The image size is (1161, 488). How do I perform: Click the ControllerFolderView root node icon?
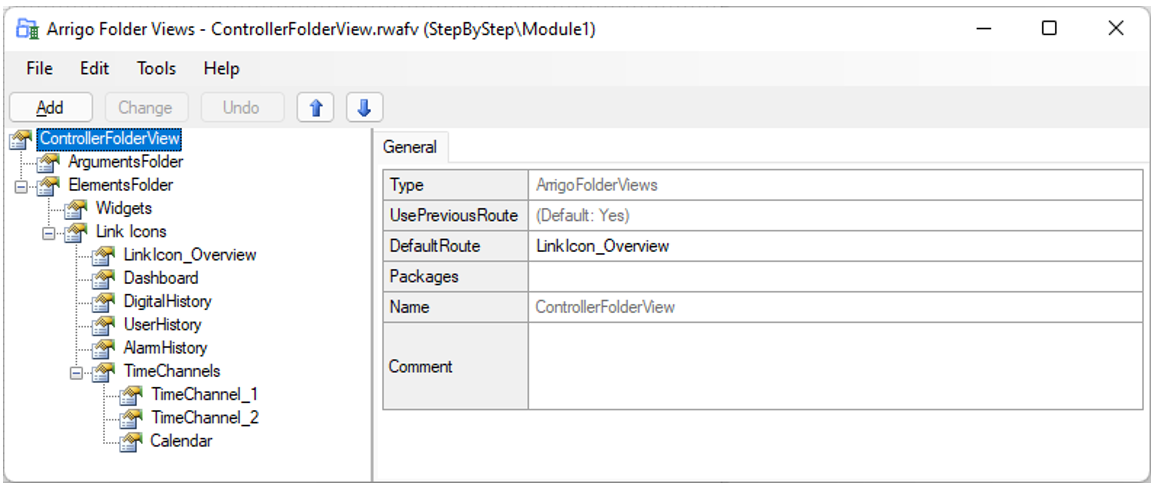[x=21, y=138]
